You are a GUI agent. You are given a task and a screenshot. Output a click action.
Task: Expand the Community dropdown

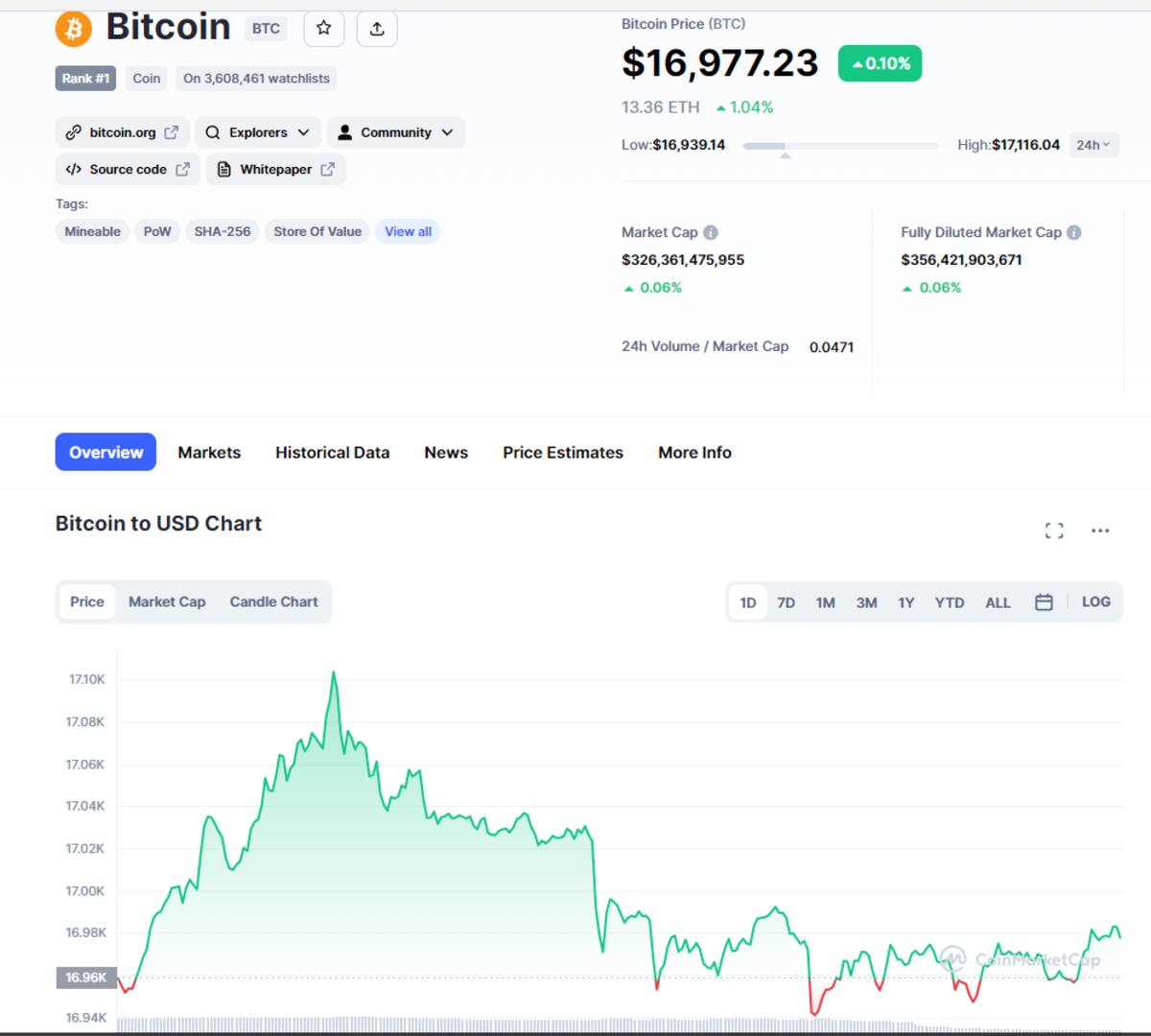[395, 132]
